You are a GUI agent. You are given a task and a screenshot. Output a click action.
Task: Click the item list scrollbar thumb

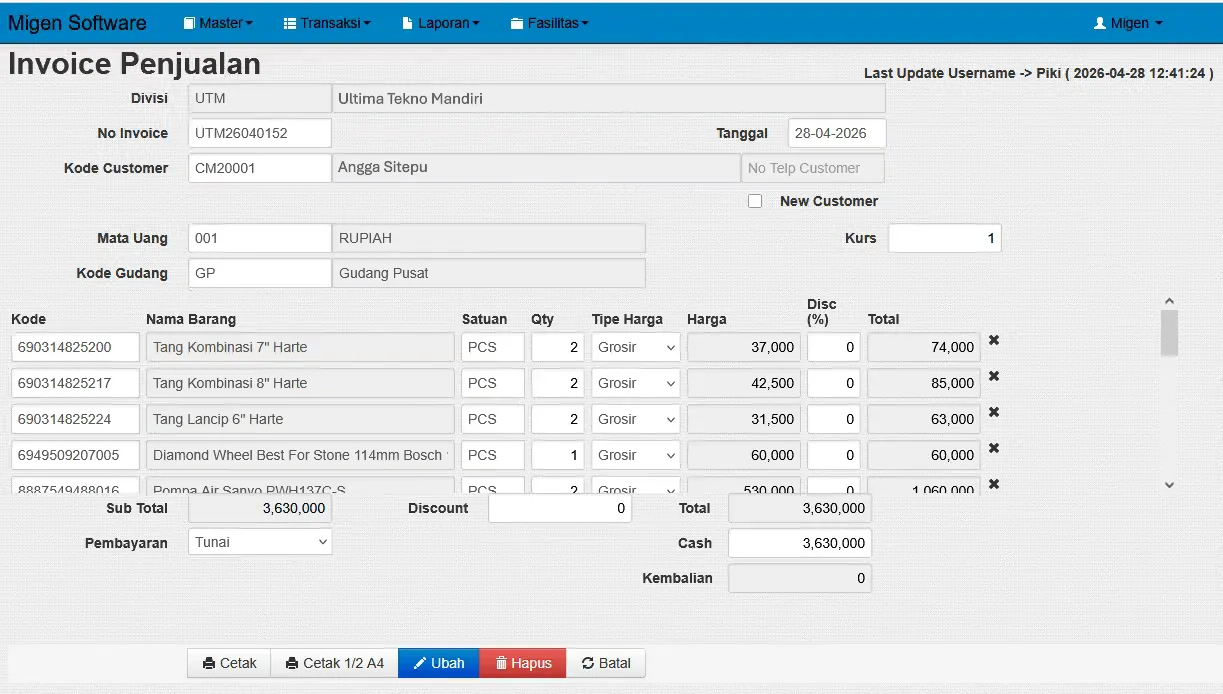click(x=1169, y=333)
